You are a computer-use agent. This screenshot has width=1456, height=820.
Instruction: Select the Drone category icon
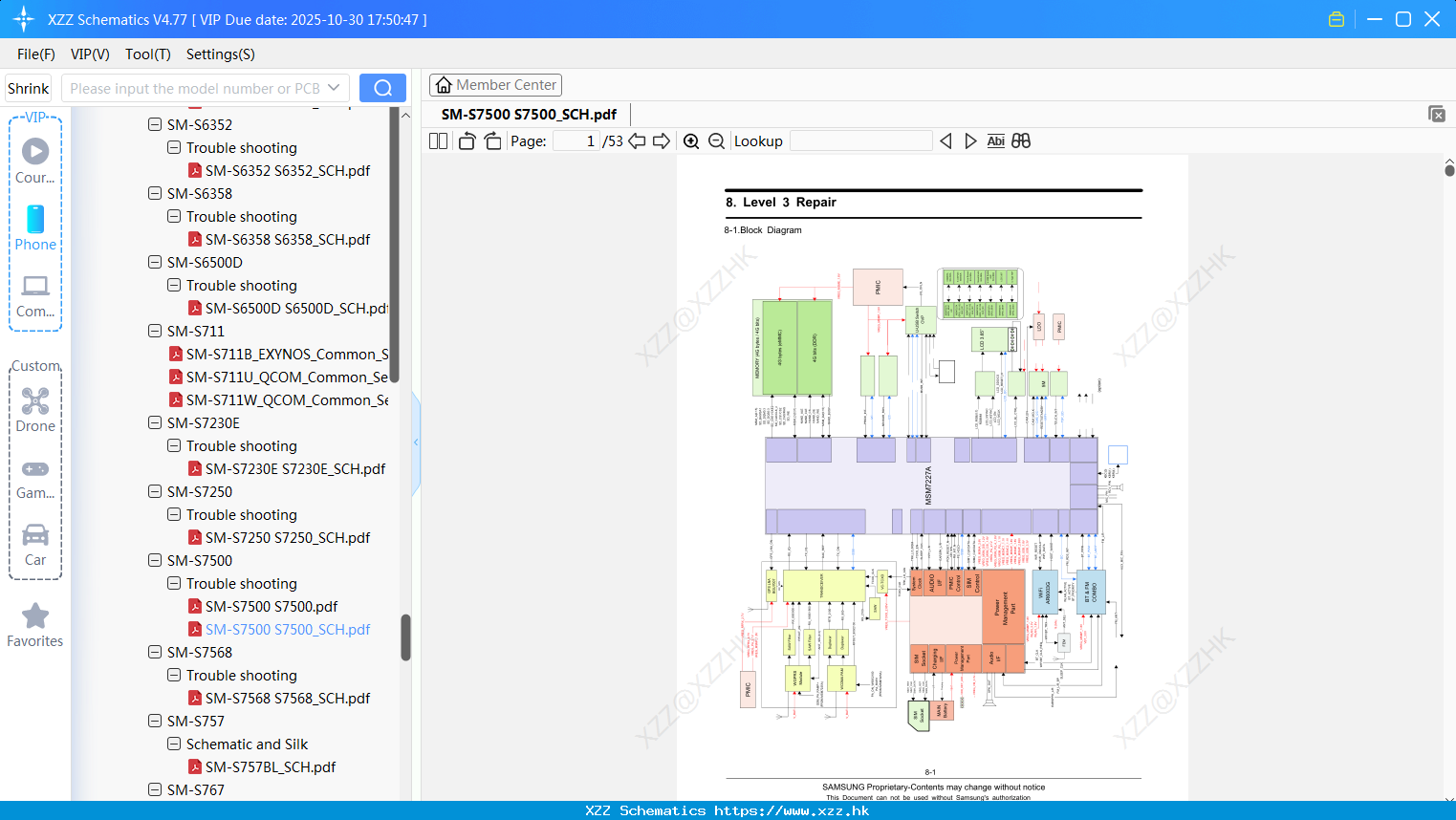[35, 409]
